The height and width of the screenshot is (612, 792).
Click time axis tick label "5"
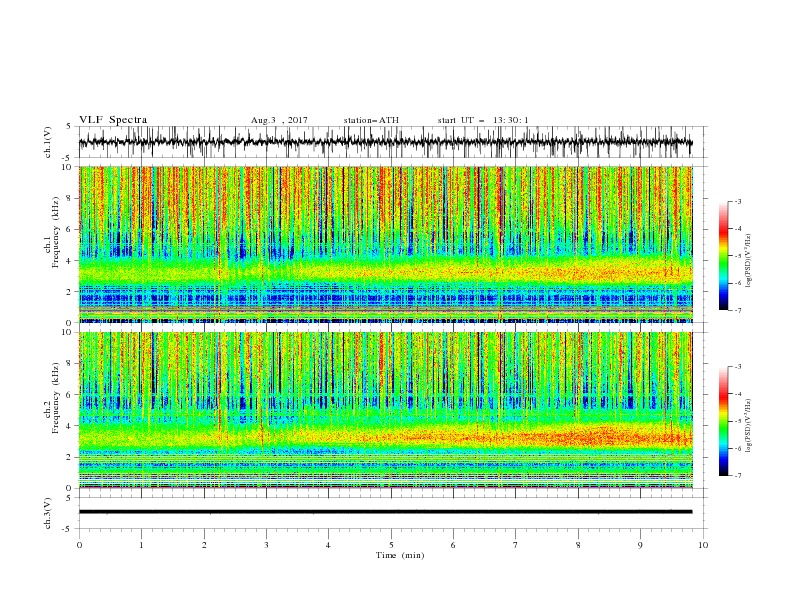pos(391,545)
